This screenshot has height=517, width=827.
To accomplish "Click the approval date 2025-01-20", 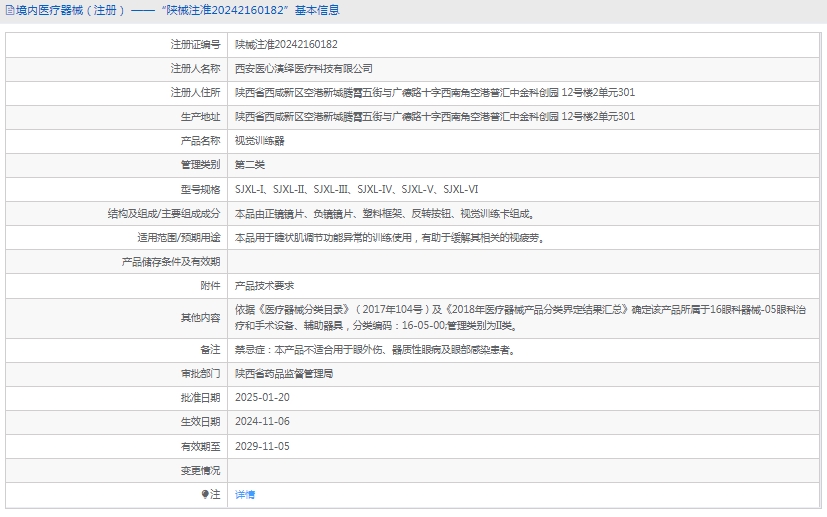I will click(x=261, y=397).
